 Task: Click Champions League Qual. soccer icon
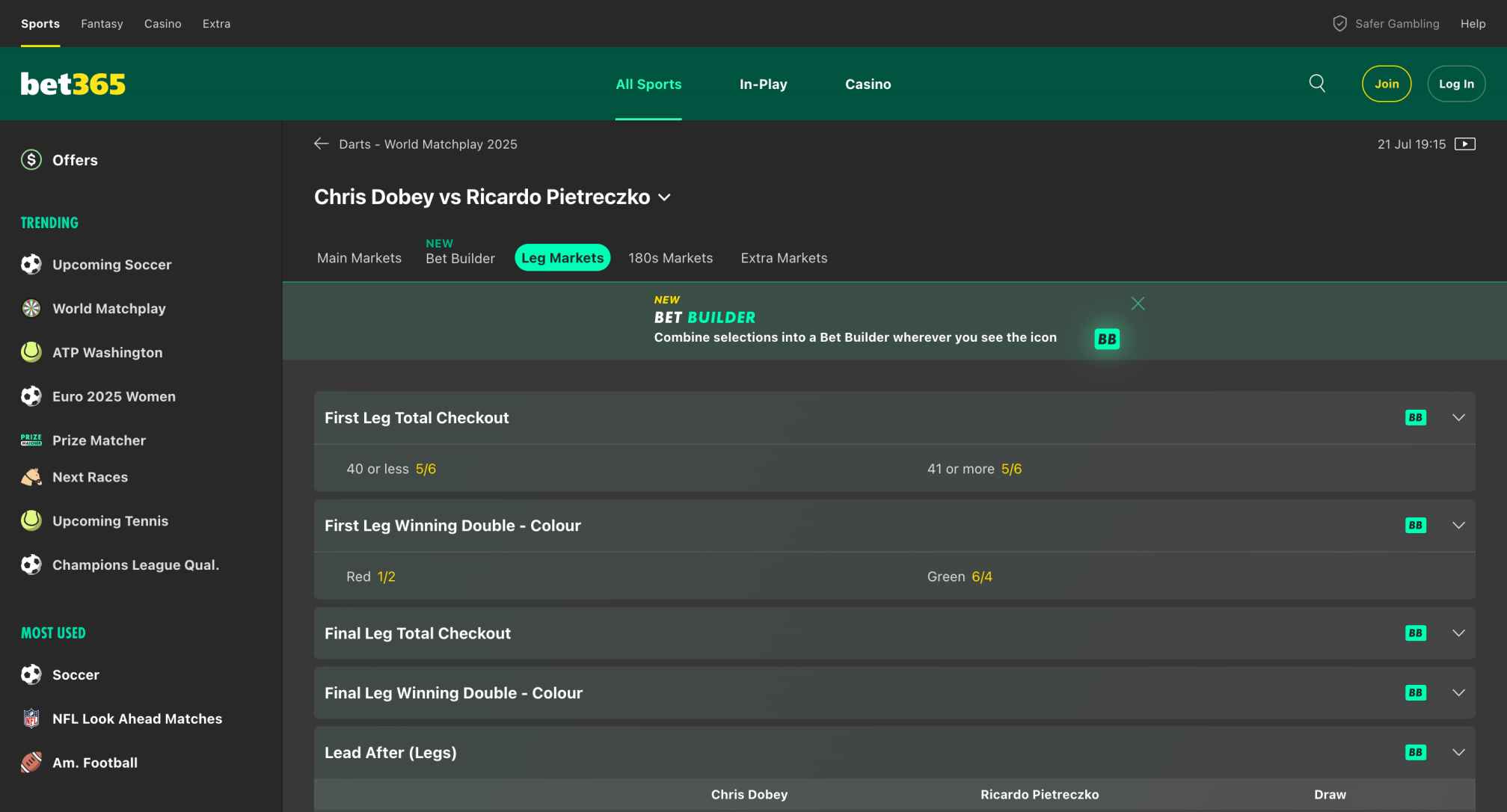point(31,565)
